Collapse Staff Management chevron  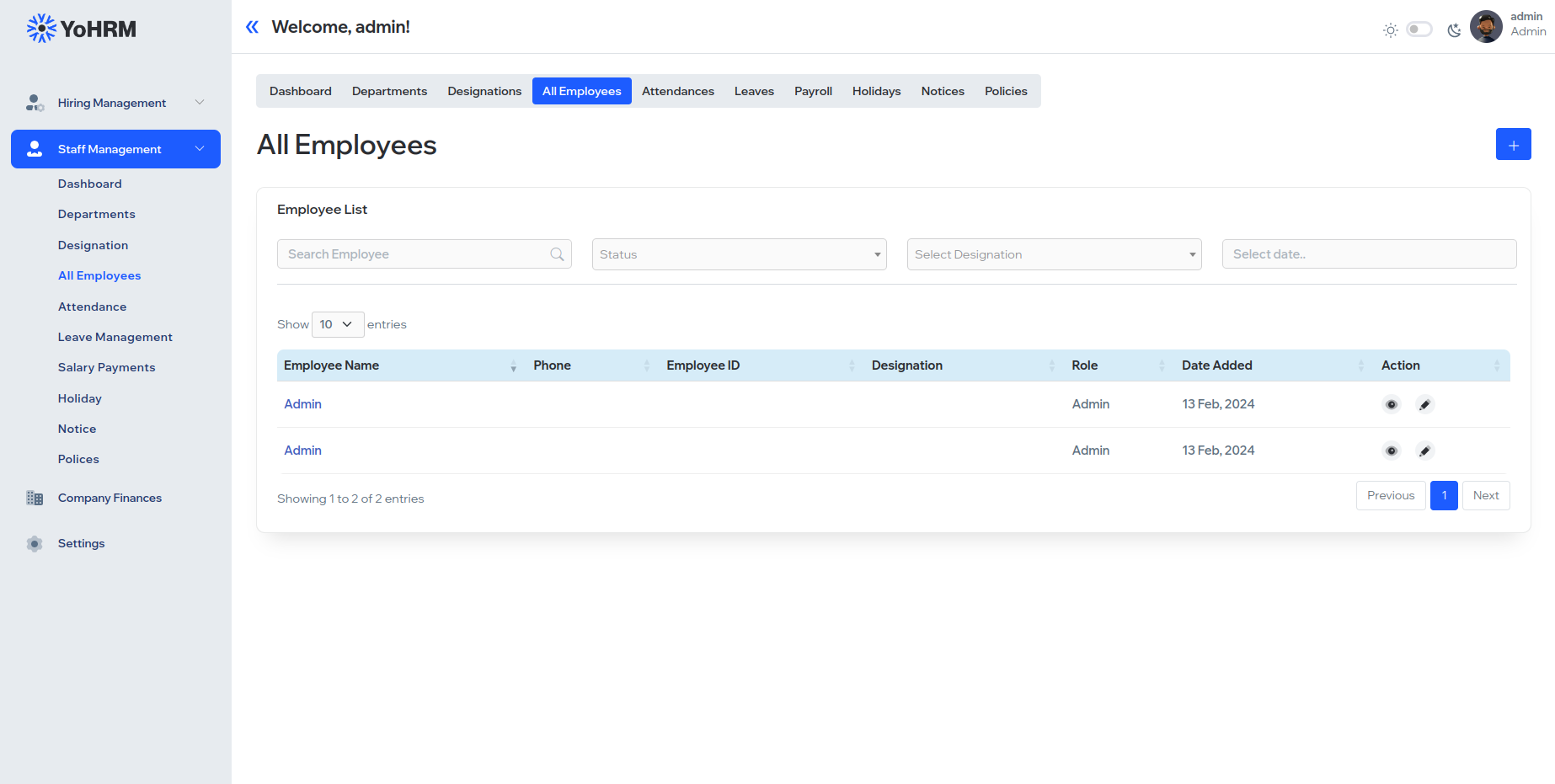coord(200,149)
